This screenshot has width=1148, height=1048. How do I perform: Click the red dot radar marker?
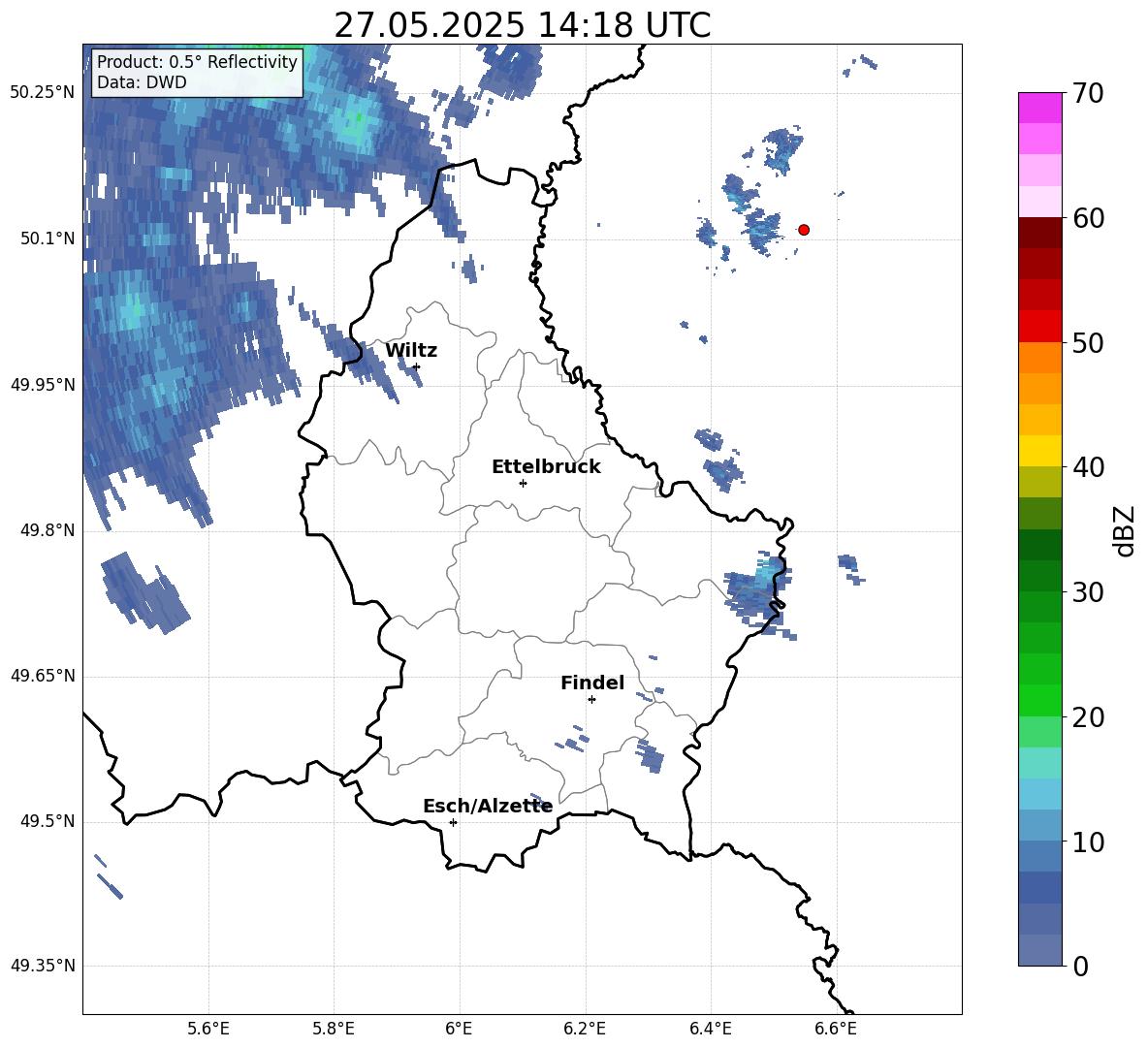803,230
